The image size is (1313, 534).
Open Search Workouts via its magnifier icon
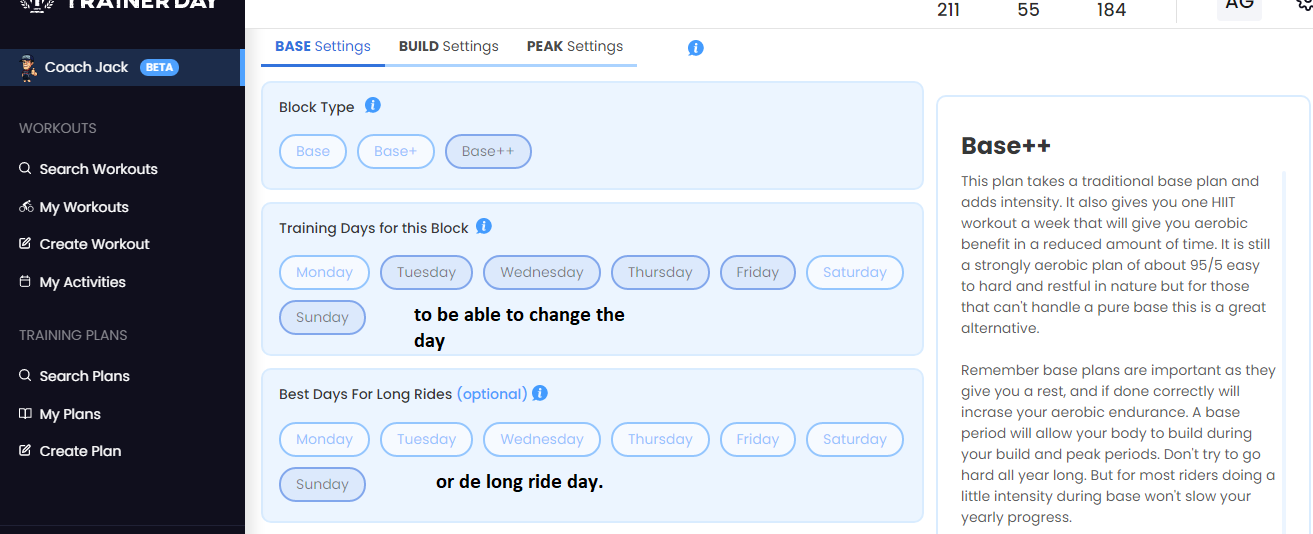(x=26, y=169)
